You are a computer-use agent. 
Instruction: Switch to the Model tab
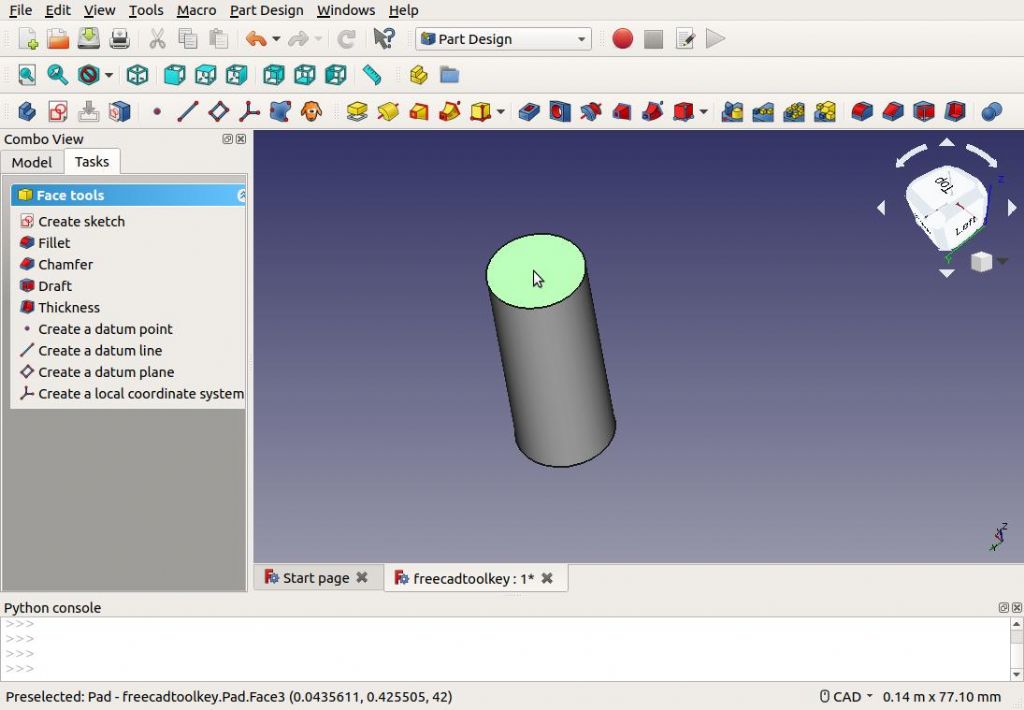pyautogui.click(x=31, y=162)
